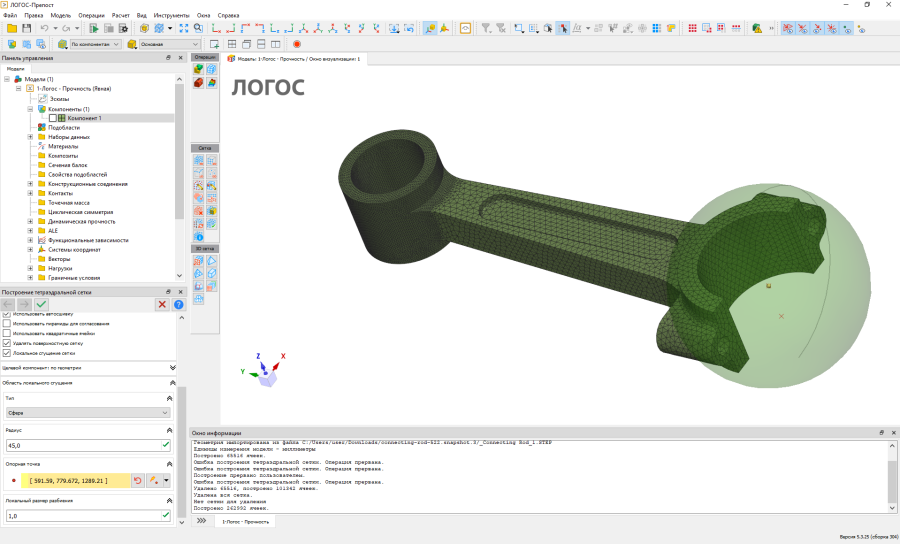Open the Модель menu
900x544 pixels.
click(x=60, y=15)
